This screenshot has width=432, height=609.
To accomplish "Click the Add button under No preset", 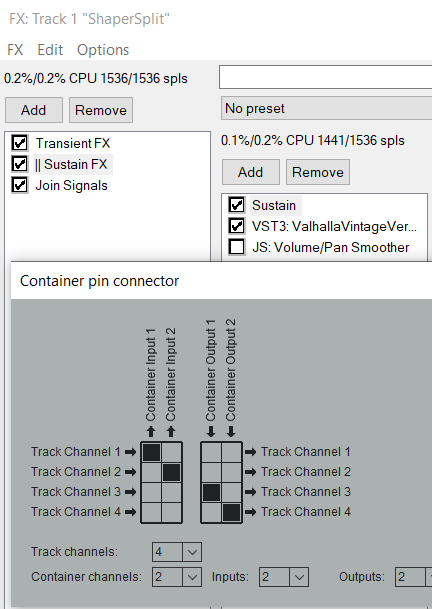I will 251,172.
